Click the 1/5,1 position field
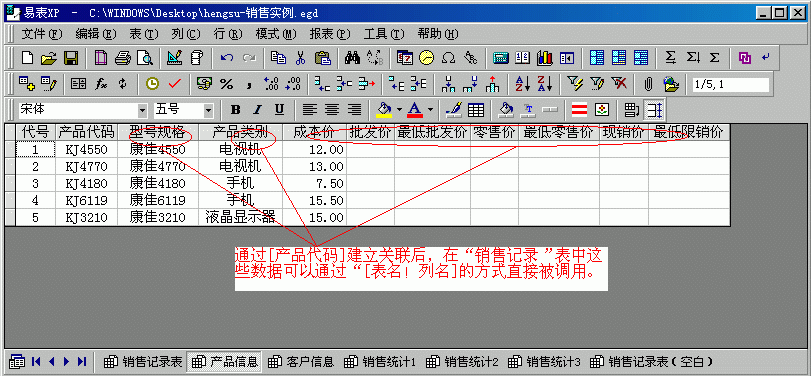811x376 pixels. 730,85
